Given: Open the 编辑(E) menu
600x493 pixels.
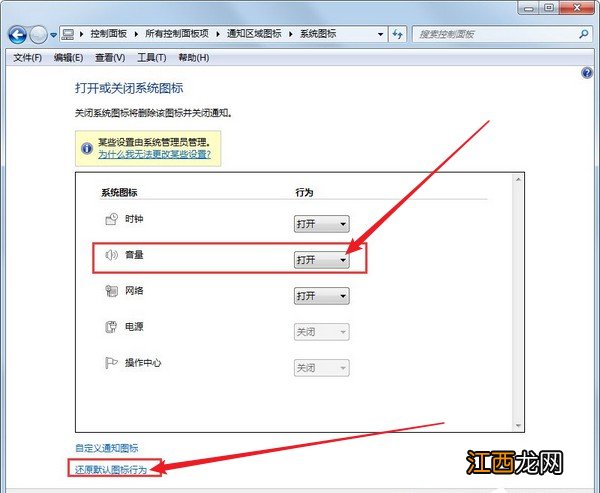Looking at the screenshot, I should pos(68,58).
